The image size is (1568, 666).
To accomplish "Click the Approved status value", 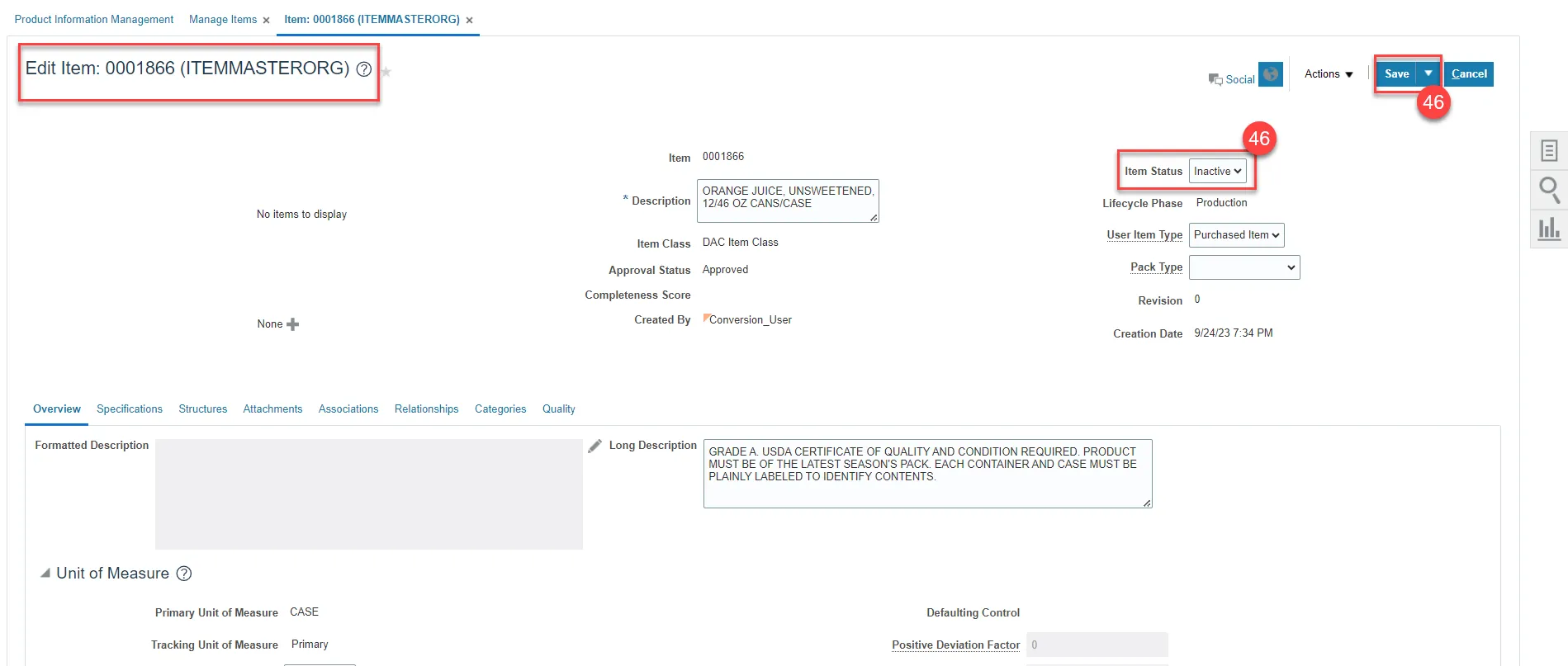I will pyautogui.click(x=725, y=270).
